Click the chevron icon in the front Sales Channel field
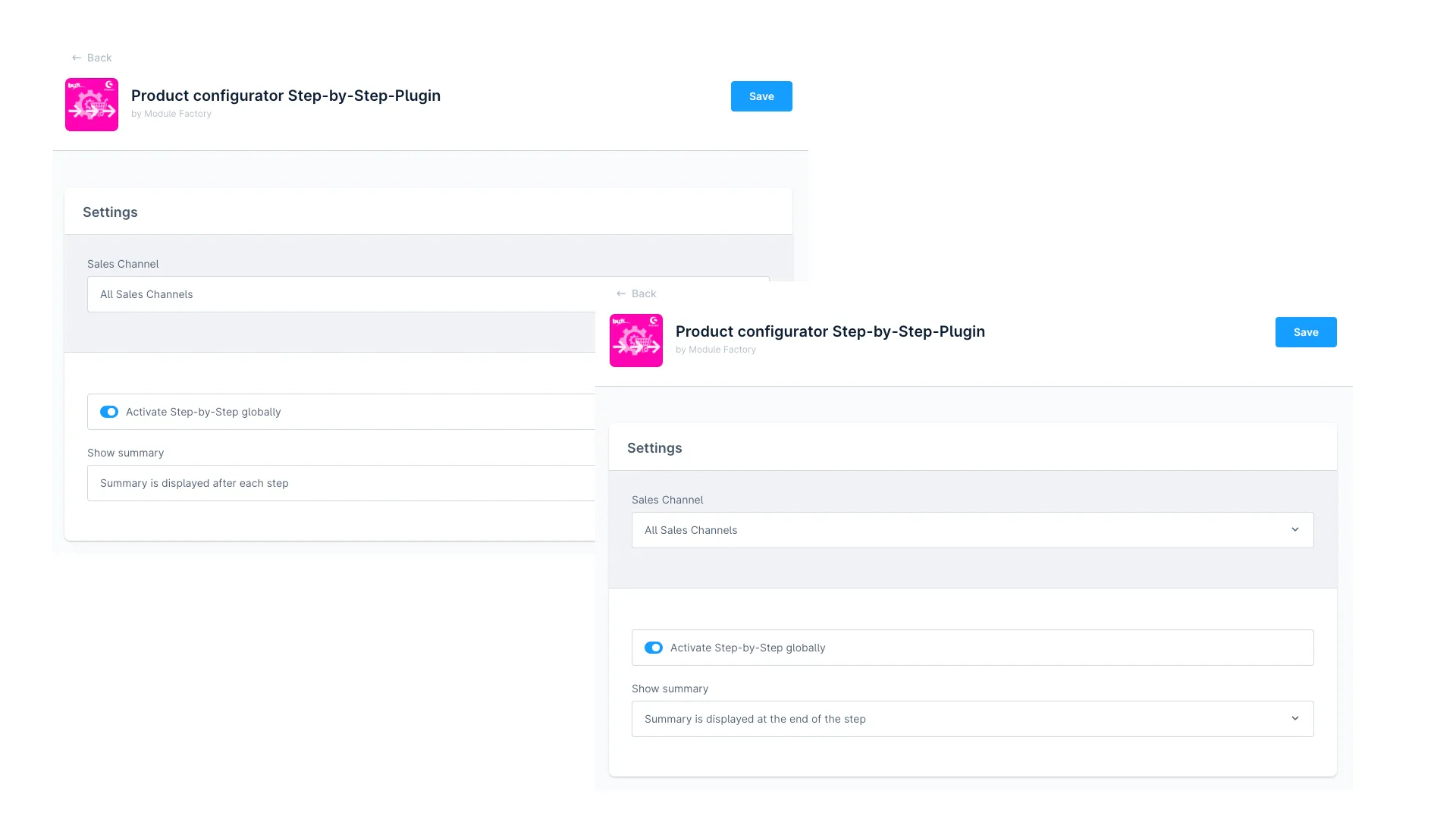The height and width of the screenshot is (819, 1456). pos(1294,530)
